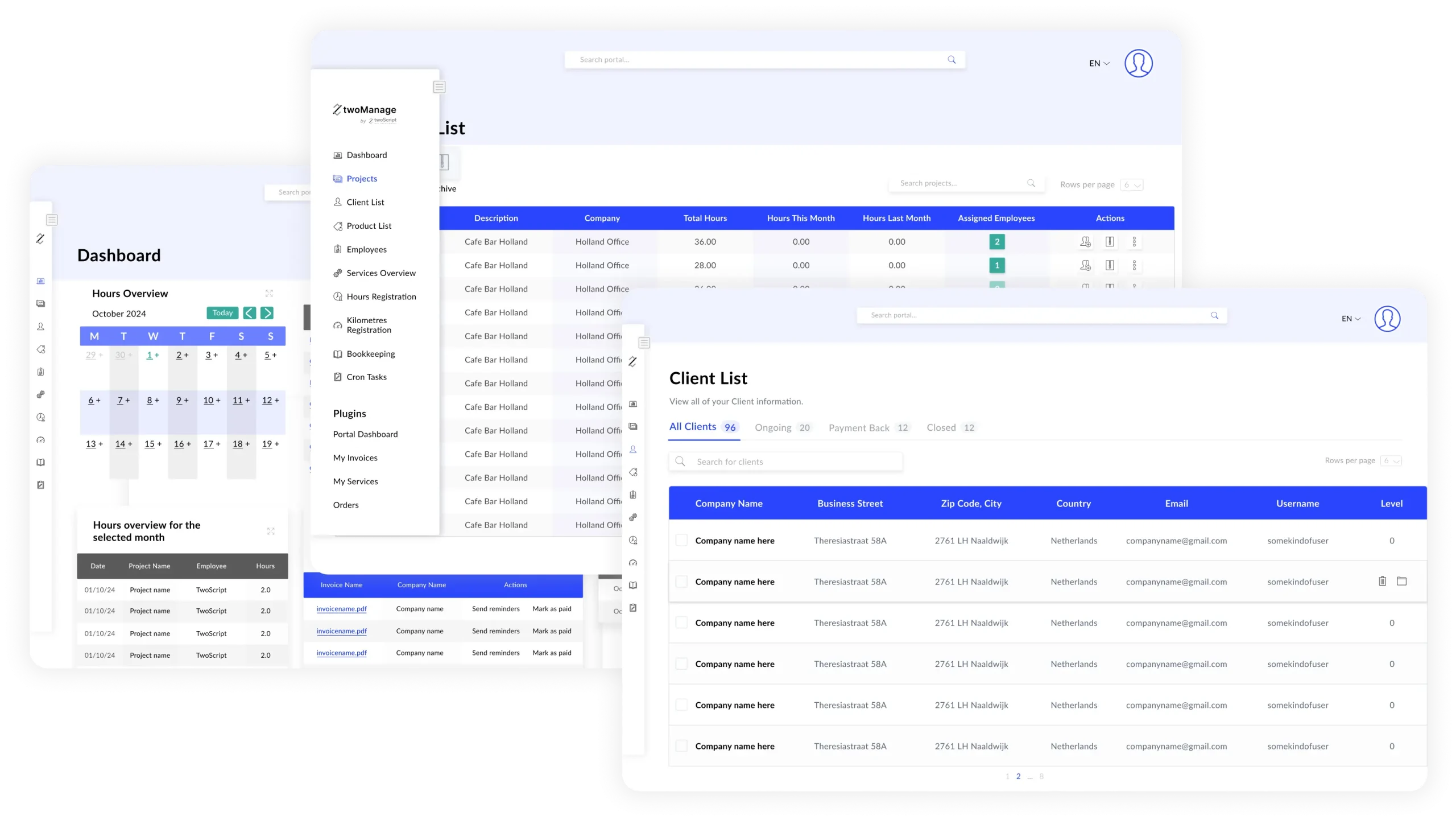Open EN language dropdown in Client List window
The image size is (1456, 820).
[x=1351, y=319]
